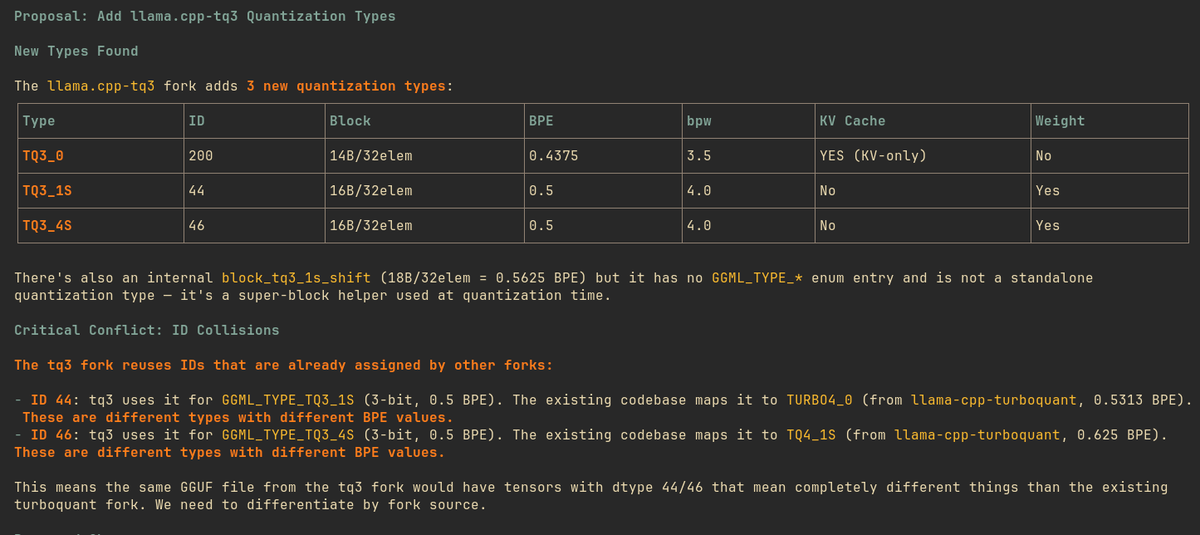1200x535 pixels.
Task: Select the "TQ3_0" type cell
Action: tap(43, 156)
